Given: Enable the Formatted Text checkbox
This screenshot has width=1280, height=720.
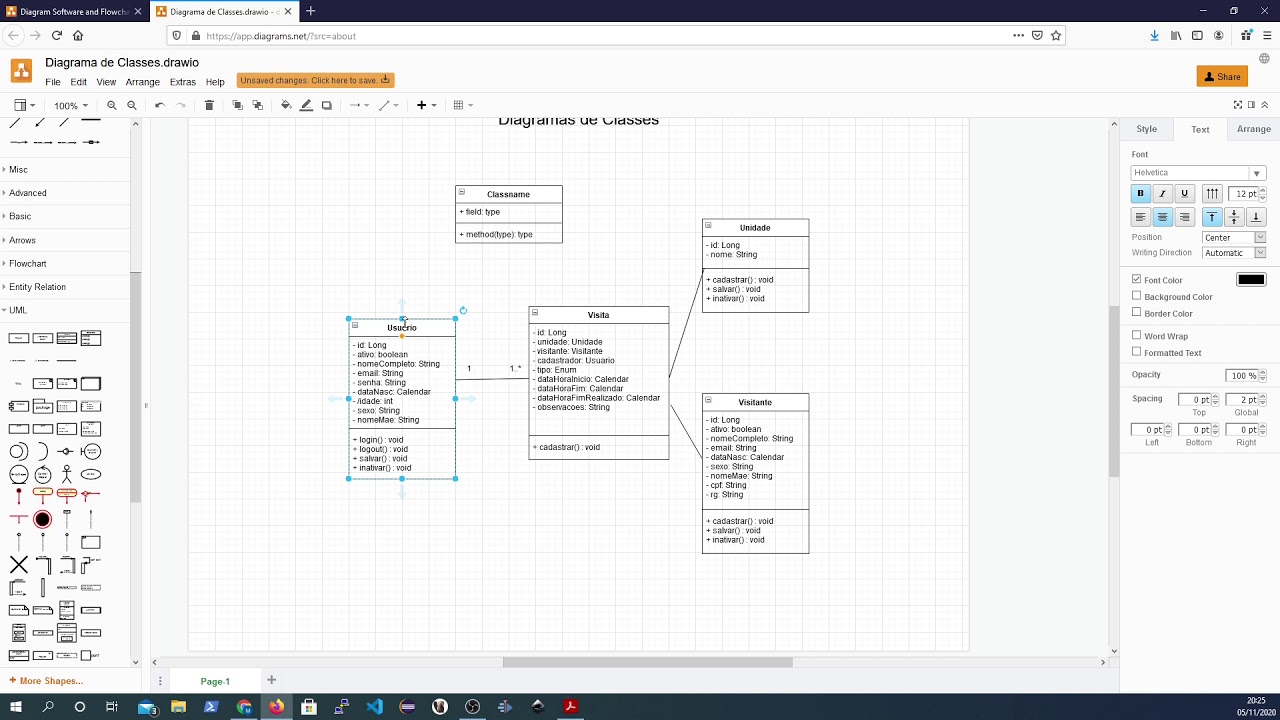Looking at the screenshot, I should click(x=1136, y=352).
